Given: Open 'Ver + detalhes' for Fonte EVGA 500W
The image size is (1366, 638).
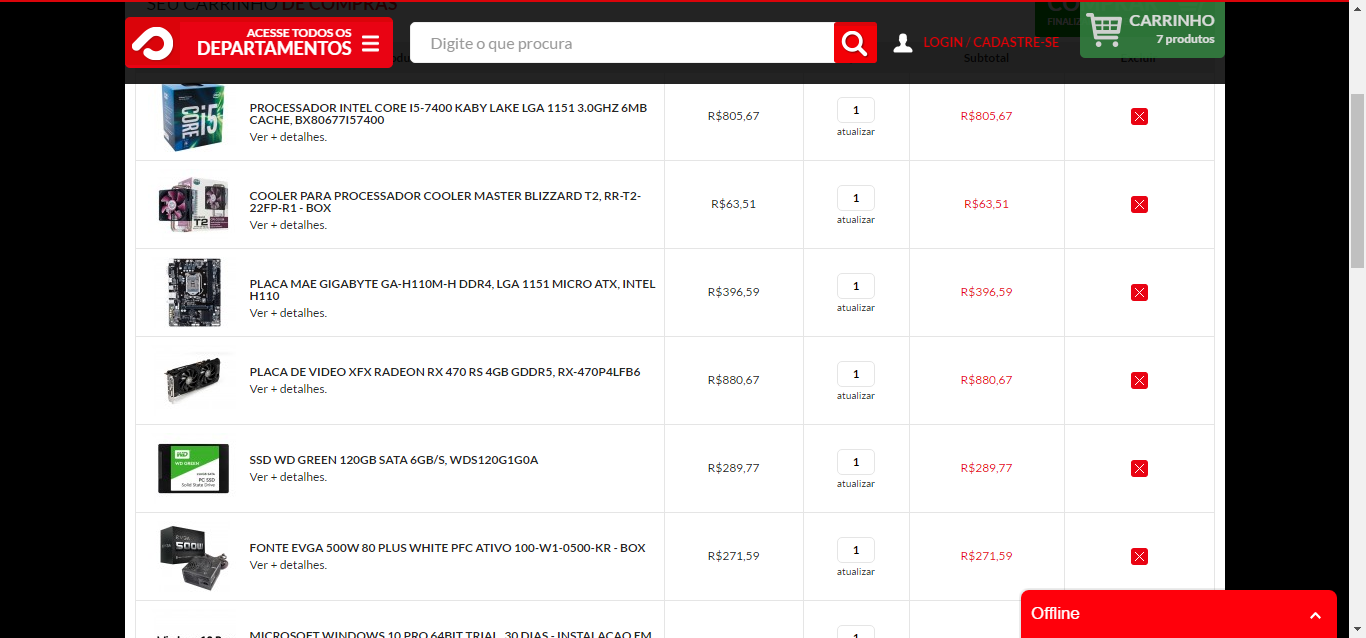Looking at the screenshot, I should [x=288, y=565].
